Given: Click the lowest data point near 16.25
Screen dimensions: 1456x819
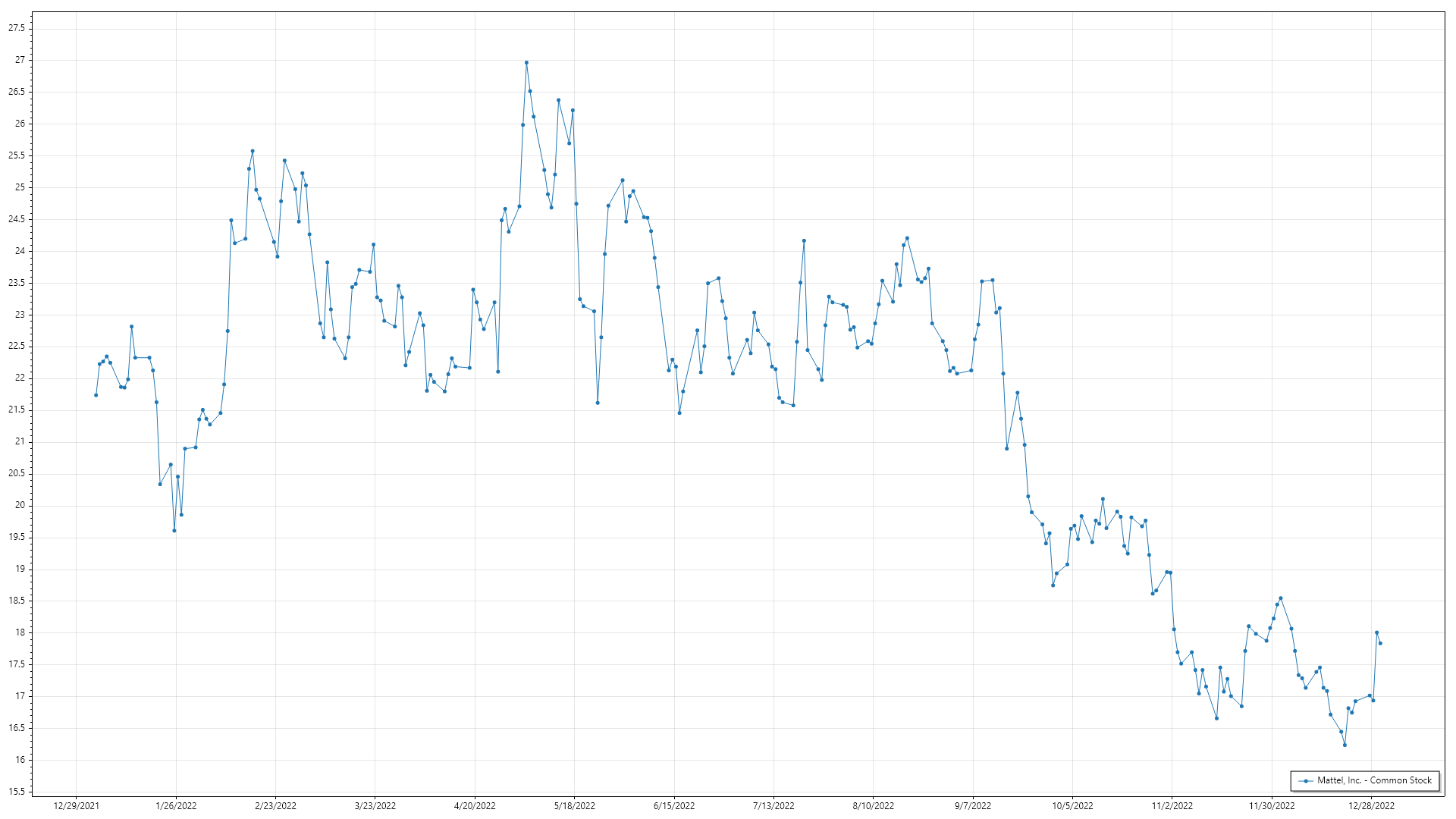Looking at the screenshot, I should pyautogui.click(x=1345, y=745).
